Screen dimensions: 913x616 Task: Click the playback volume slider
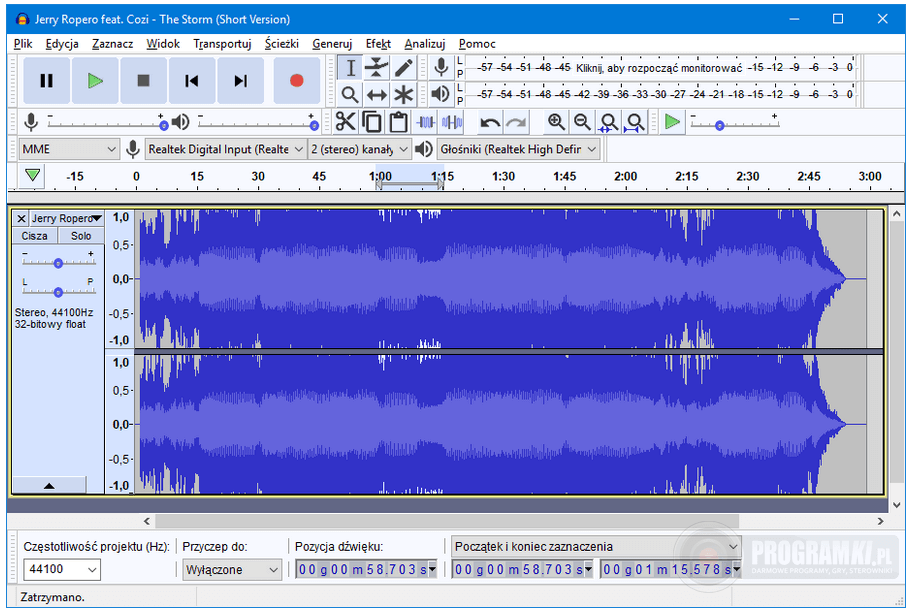tap(257, 122)
